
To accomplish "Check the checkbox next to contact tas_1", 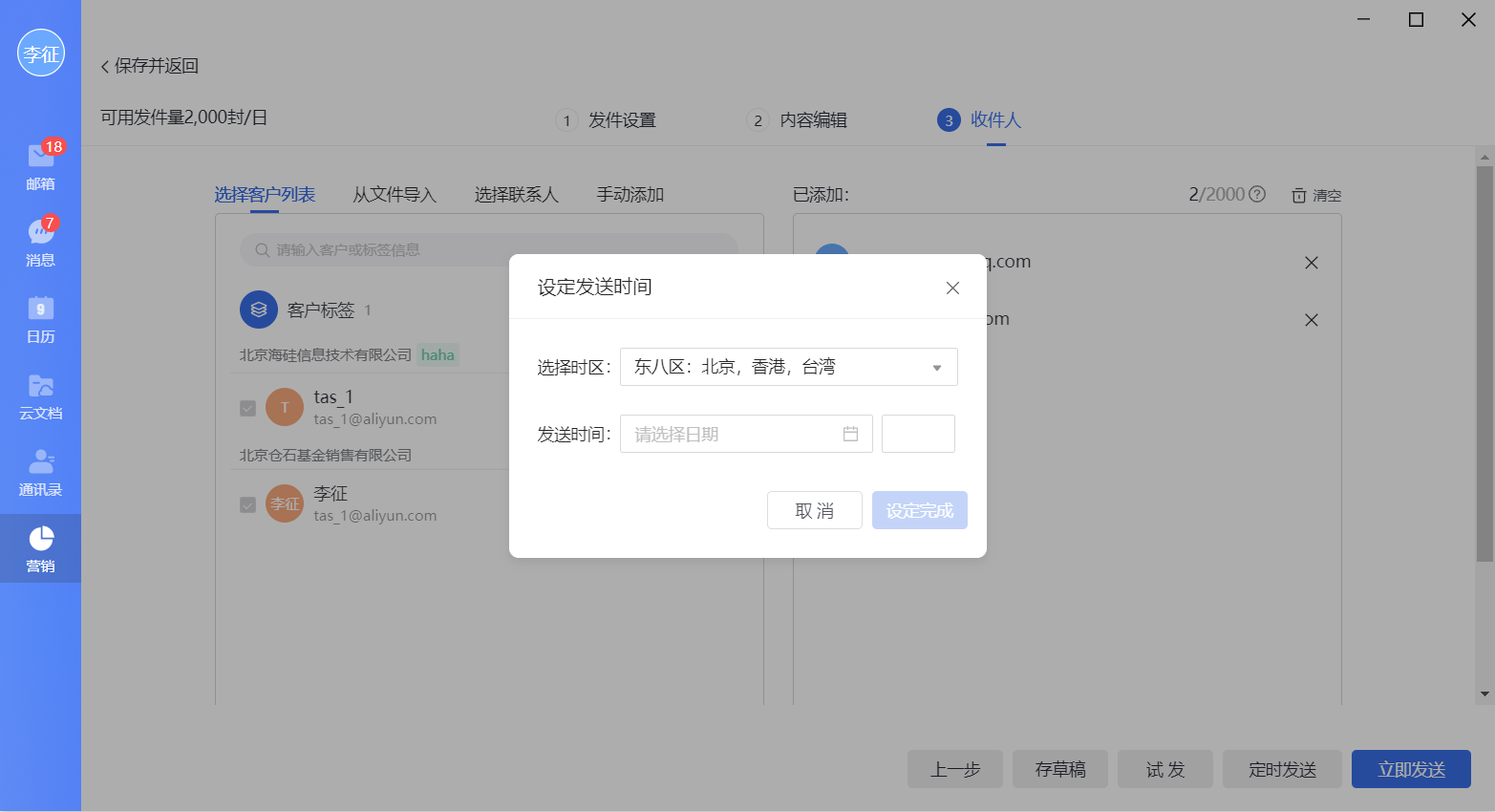I will (247, 406).
